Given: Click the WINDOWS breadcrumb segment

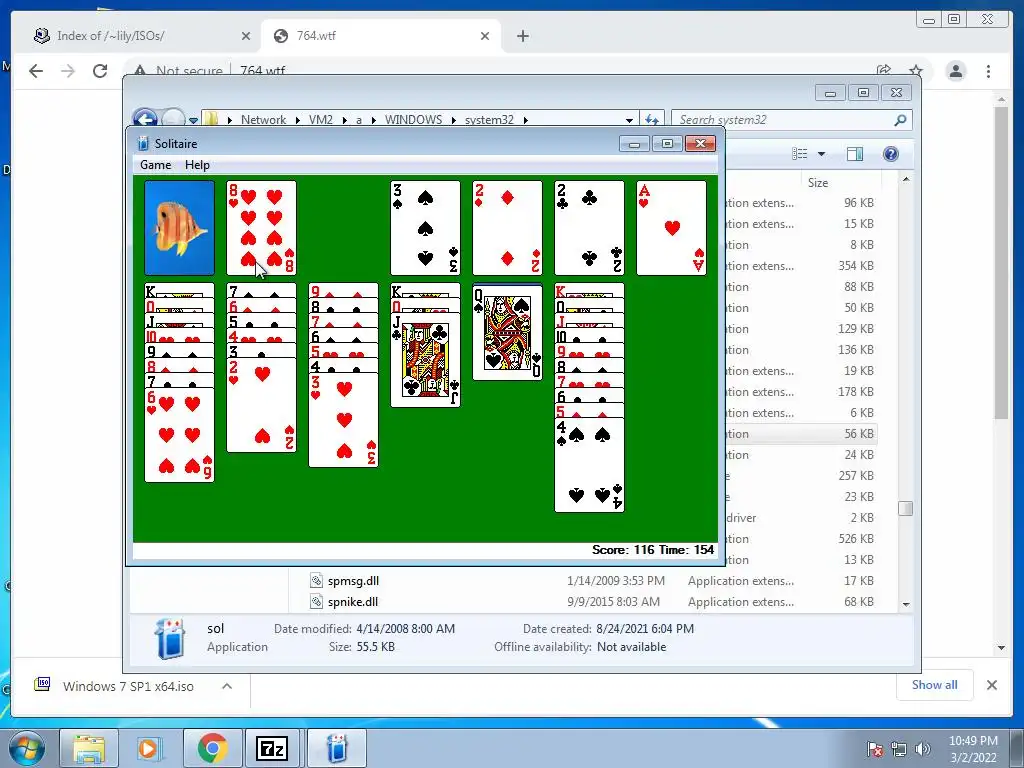Looking at the screenshot, I should point(413,120).
